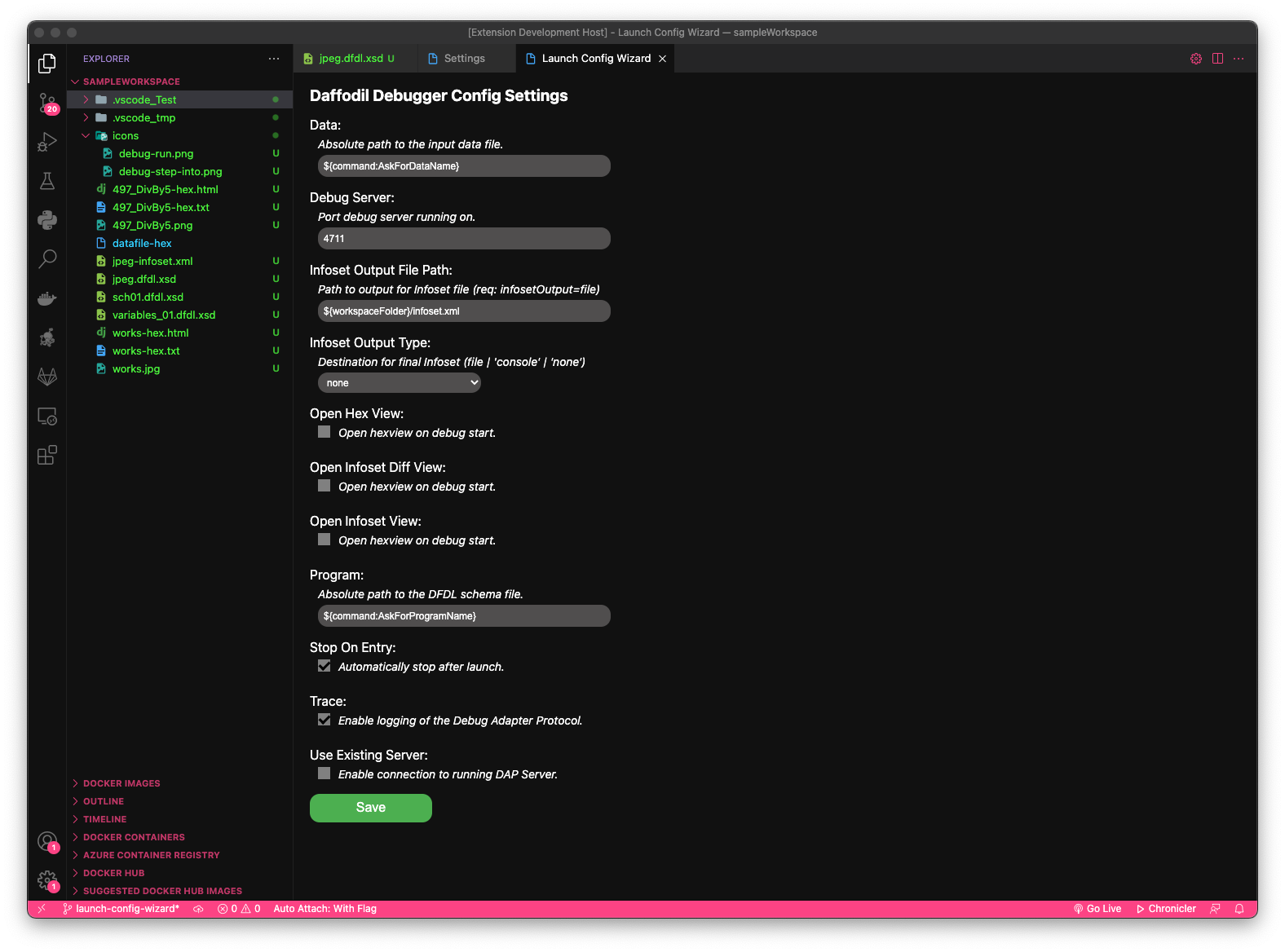This screenshot has height=952, width=1285.
Task: Click the Program schema path field
Action: click(x=464, y=616)
